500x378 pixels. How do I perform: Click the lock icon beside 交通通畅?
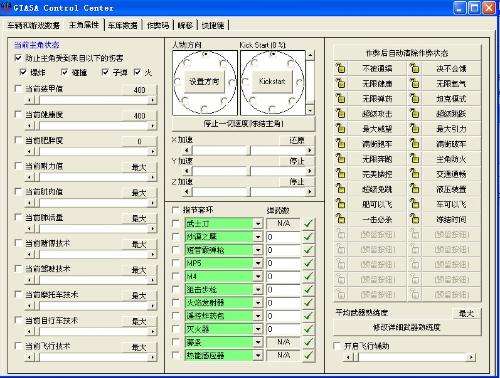[415, 174]
